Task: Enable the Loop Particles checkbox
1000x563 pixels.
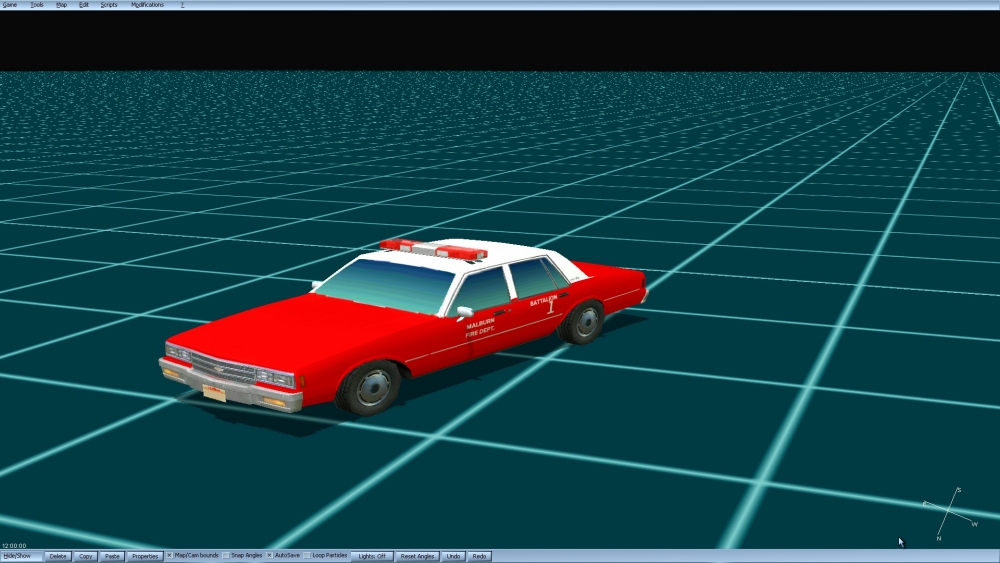Action: click(x=307, y=555)
